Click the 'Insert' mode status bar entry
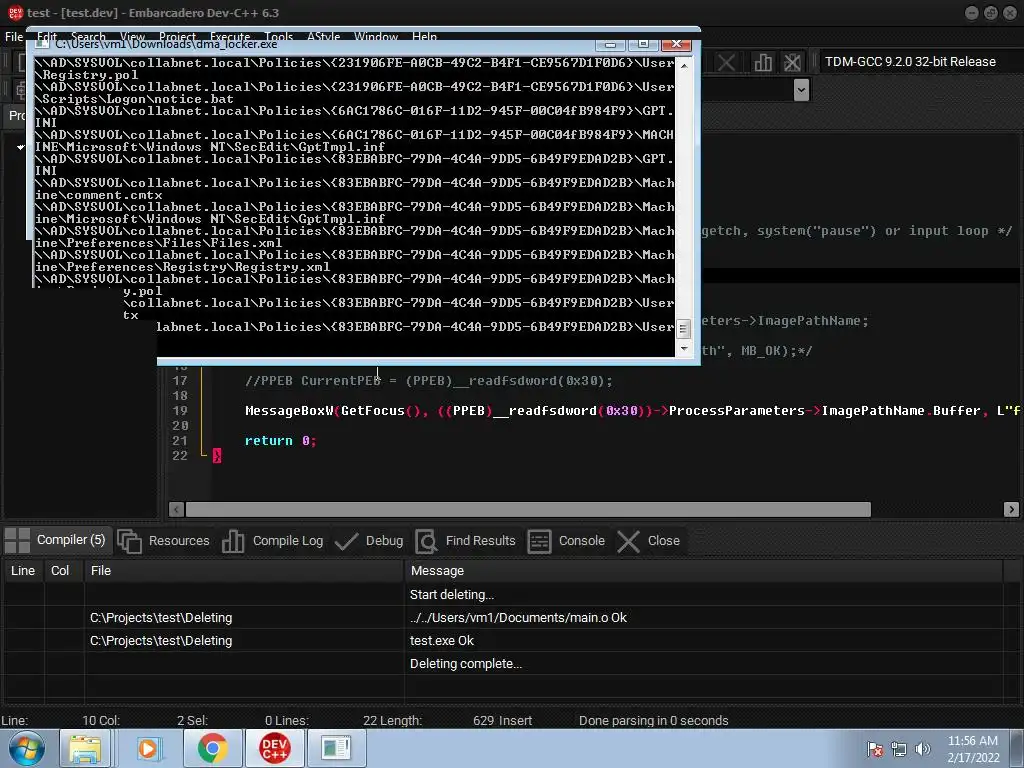This screenshot has height=768, width=1024. 515,720
